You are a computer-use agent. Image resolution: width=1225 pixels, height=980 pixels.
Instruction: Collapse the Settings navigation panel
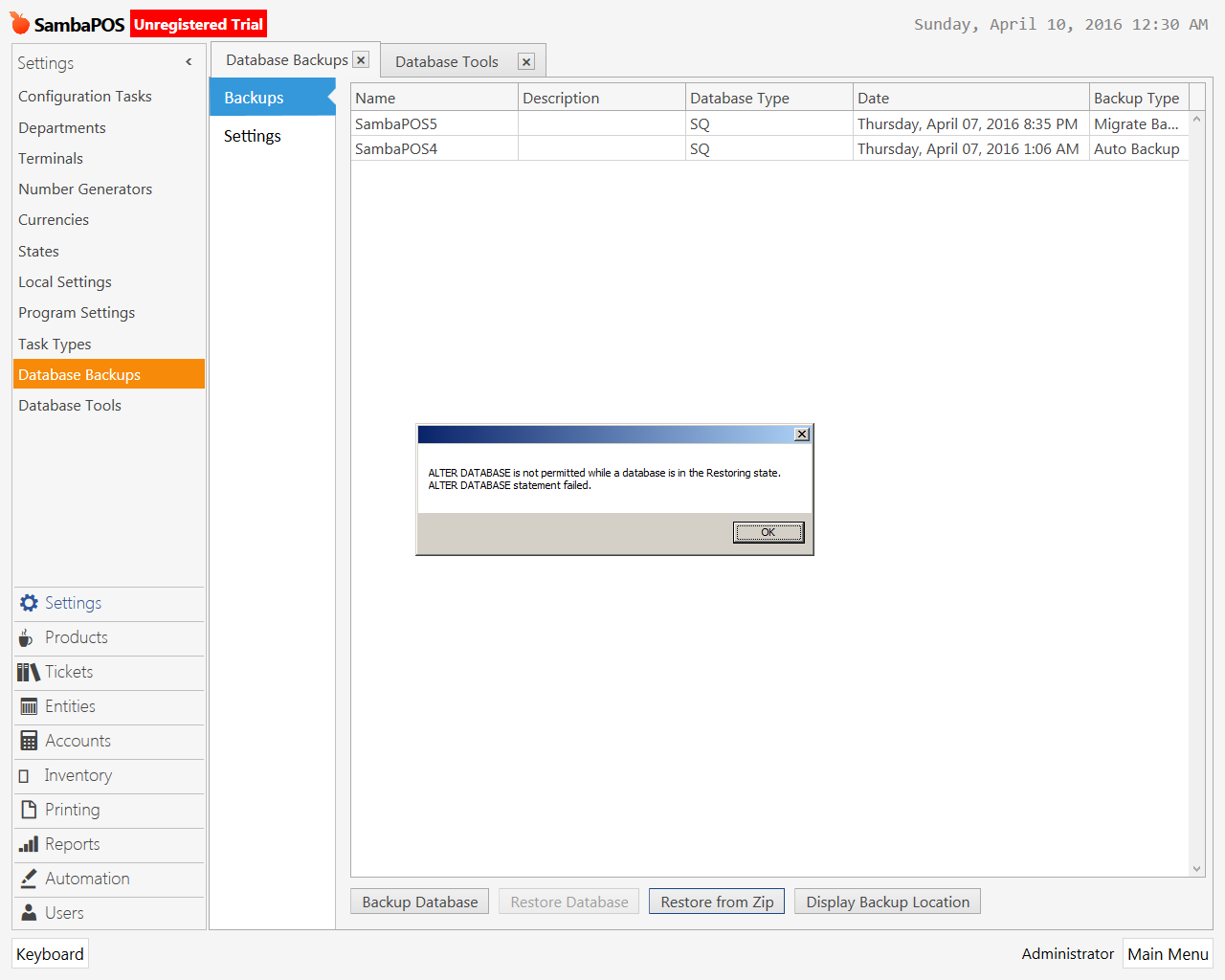(x=189, y=60)
